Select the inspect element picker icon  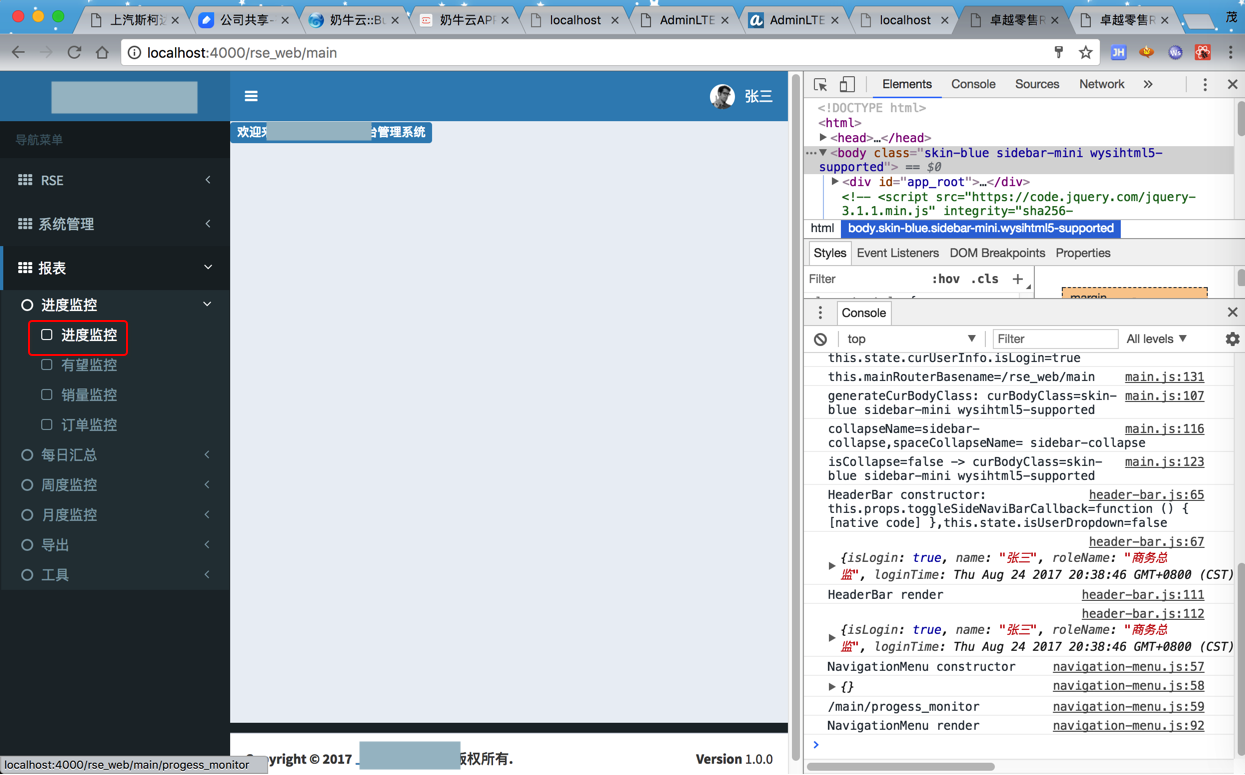pos(820,85)
